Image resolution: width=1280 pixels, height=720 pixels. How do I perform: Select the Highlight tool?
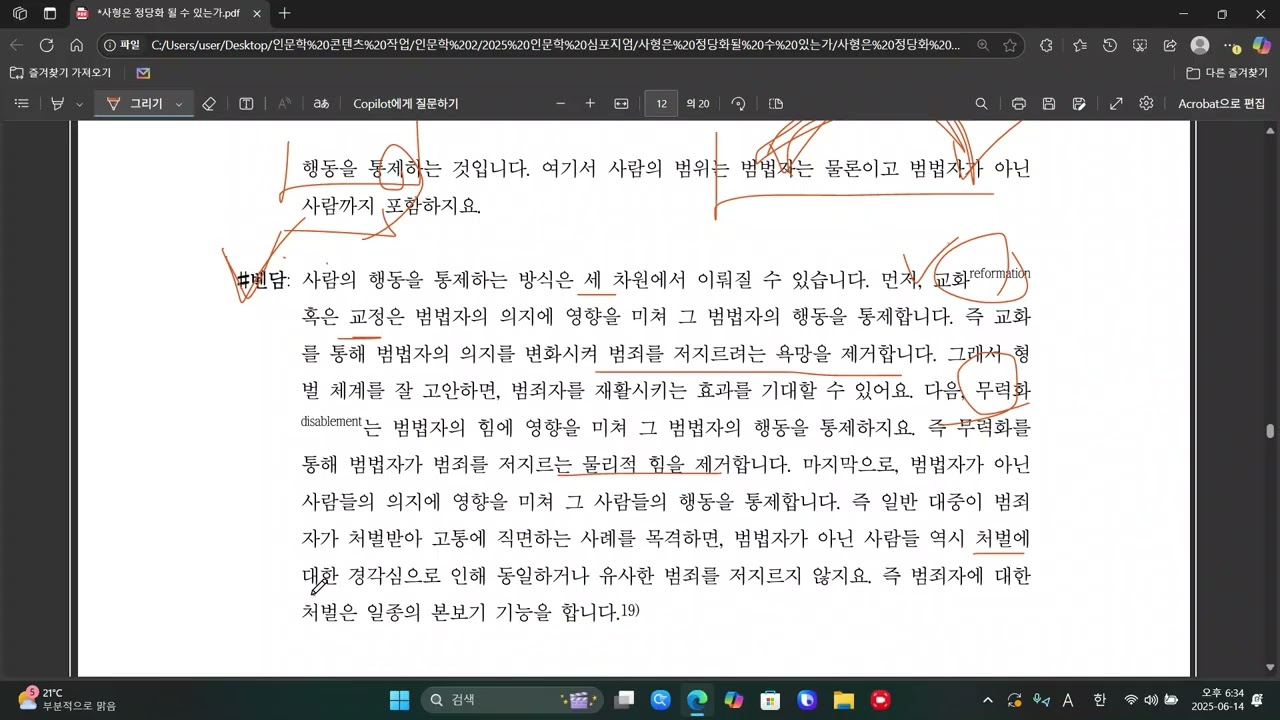57,104
